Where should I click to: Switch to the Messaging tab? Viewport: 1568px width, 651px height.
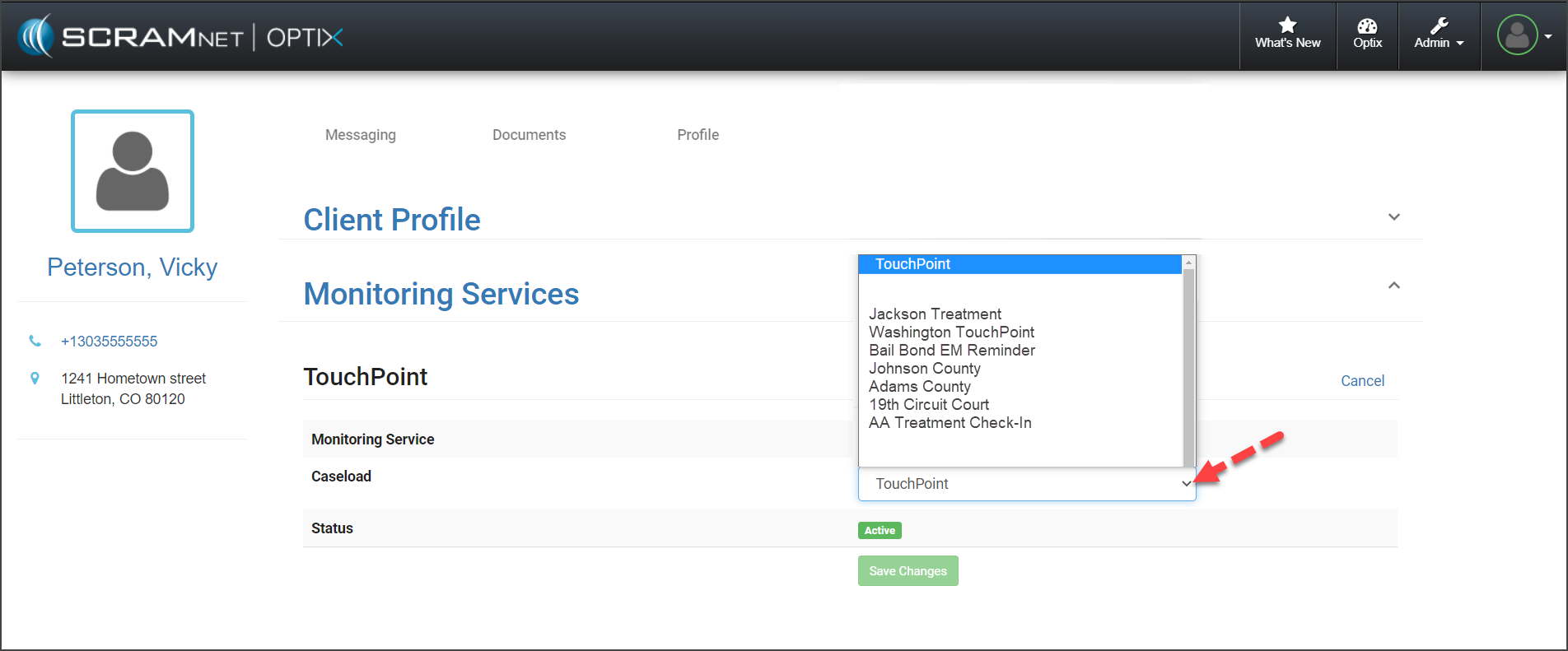360,135
